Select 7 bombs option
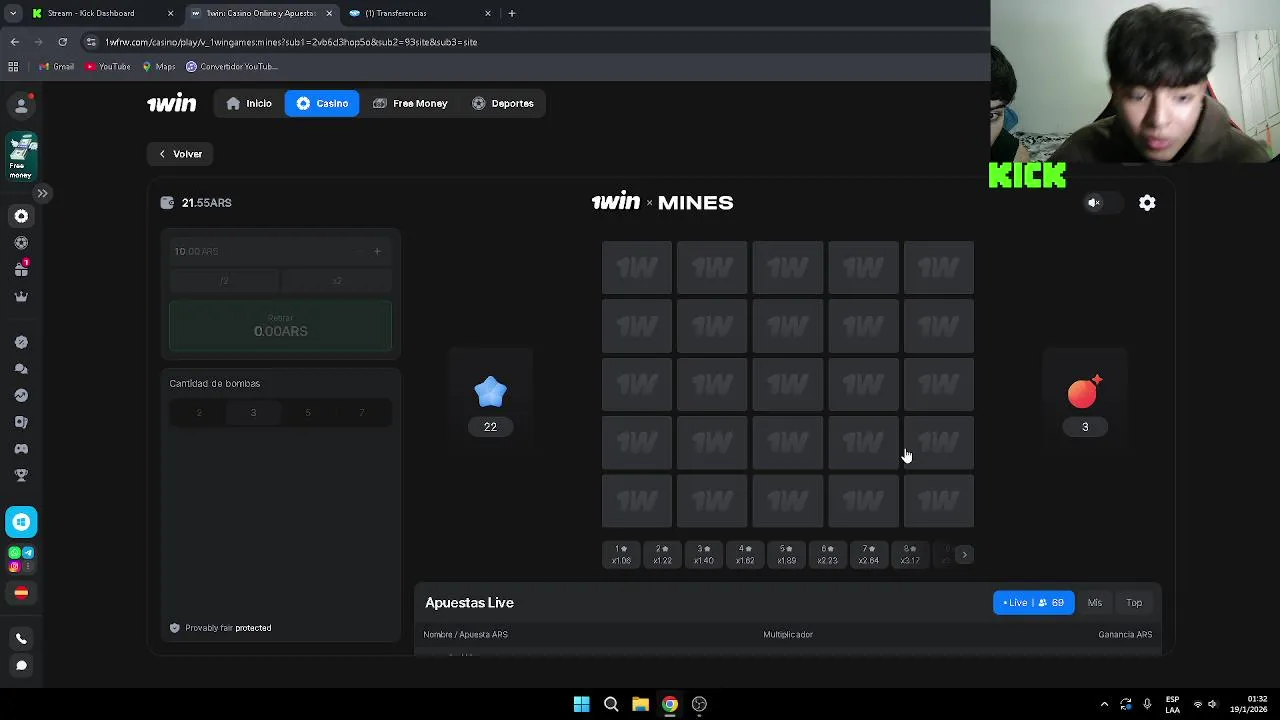The image size is (1280, 720). coord(362,413)
